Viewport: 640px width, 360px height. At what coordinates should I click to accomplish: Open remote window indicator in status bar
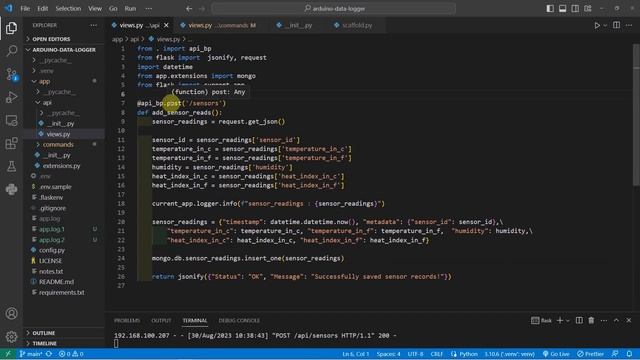click(x=8, y=354)
